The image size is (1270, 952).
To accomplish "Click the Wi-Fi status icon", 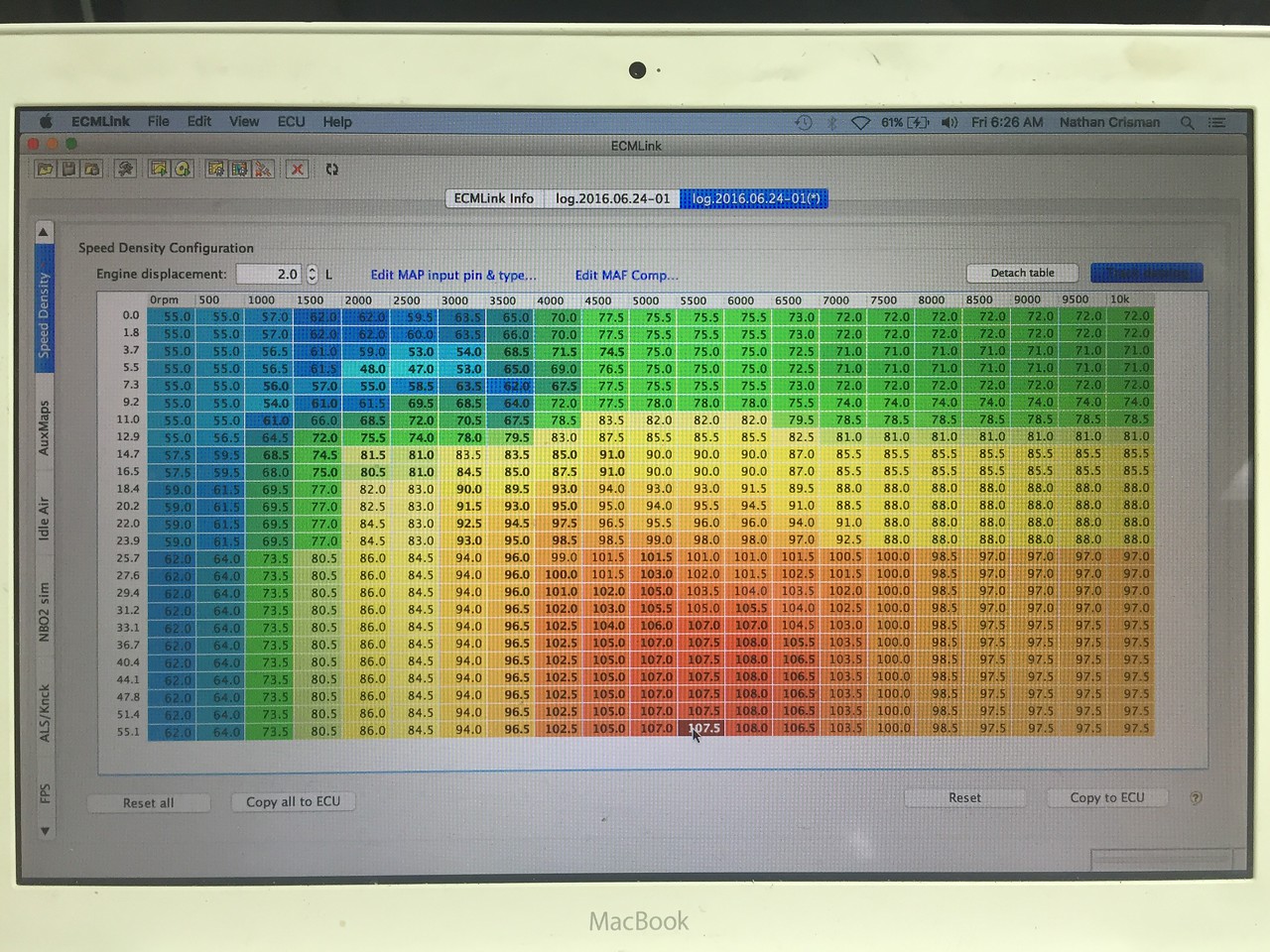I will point(860,123).
